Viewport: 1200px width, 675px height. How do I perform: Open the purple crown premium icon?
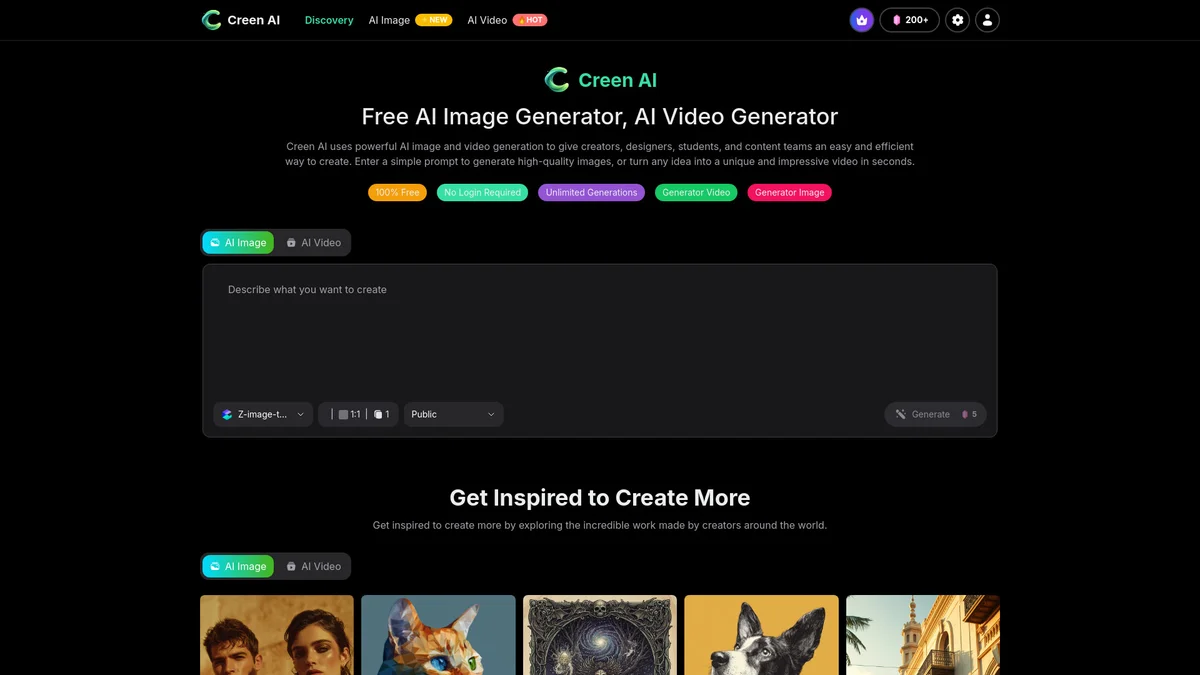coord(861,19)
